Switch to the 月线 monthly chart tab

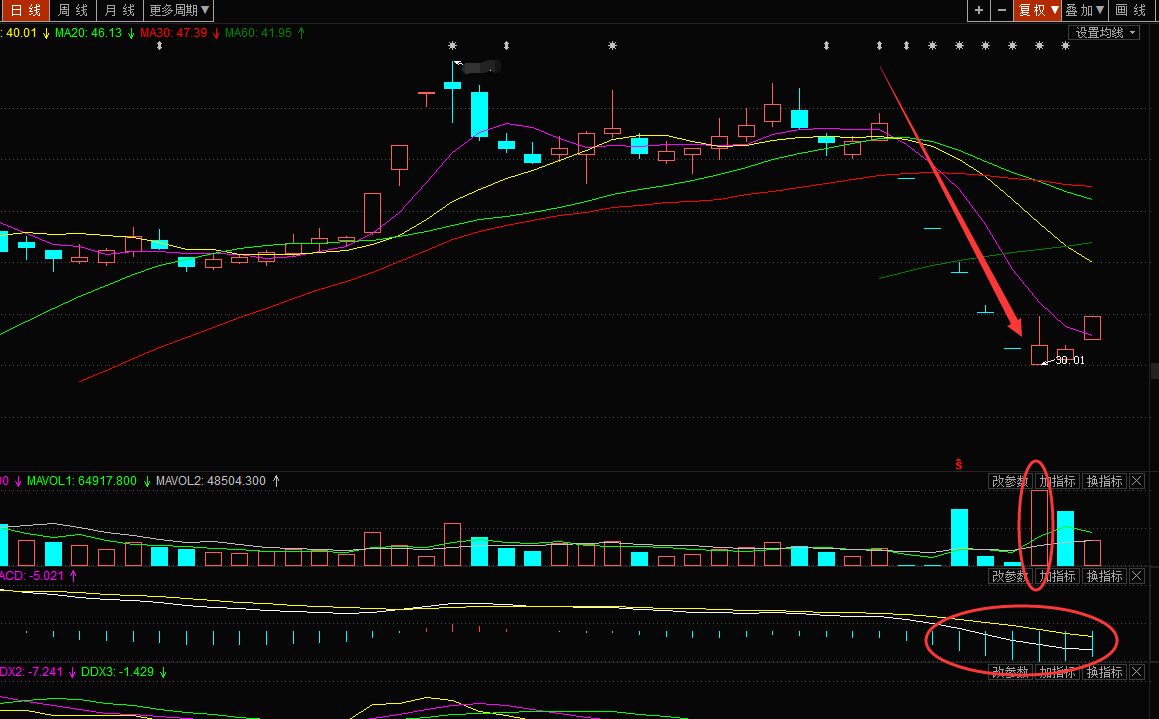click(120, 10)
